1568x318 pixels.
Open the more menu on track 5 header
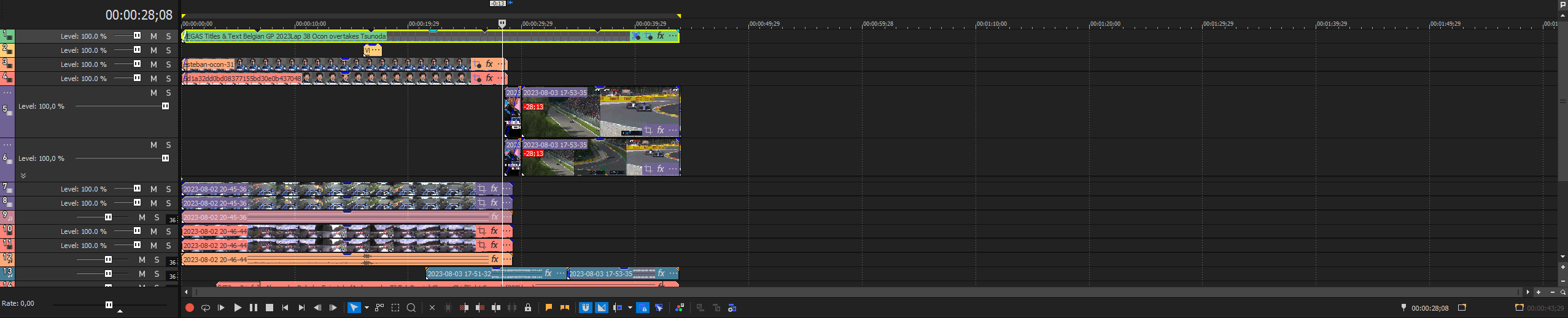click(x=7, y=93)
